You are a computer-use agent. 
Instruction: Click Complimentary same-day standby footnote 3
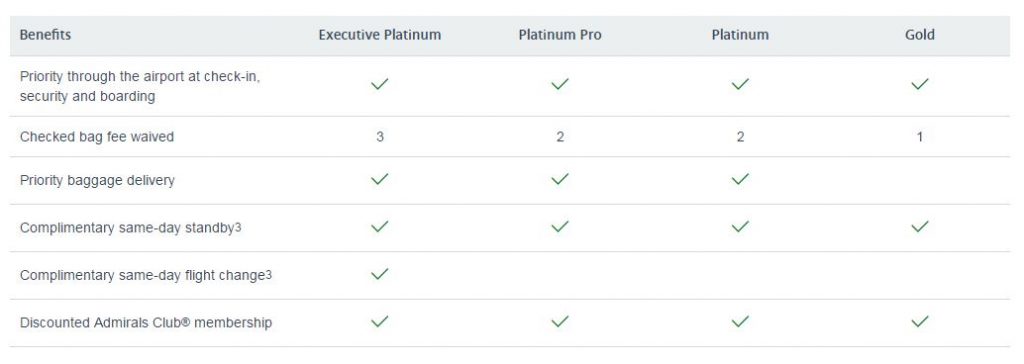(x=238, y=228)
